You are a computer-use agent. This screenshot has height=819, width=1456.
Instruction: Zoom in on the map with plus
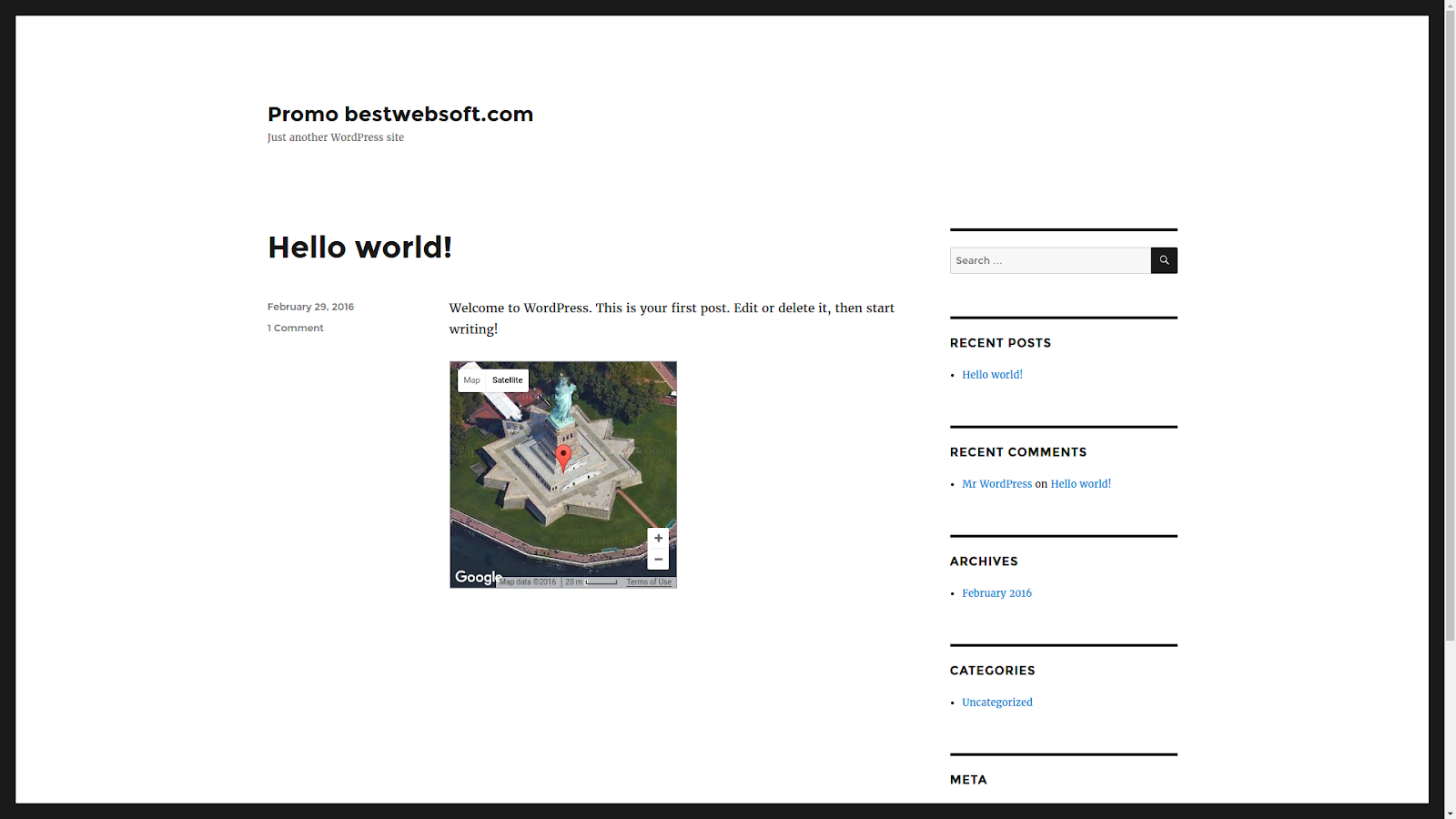(658, 538)
